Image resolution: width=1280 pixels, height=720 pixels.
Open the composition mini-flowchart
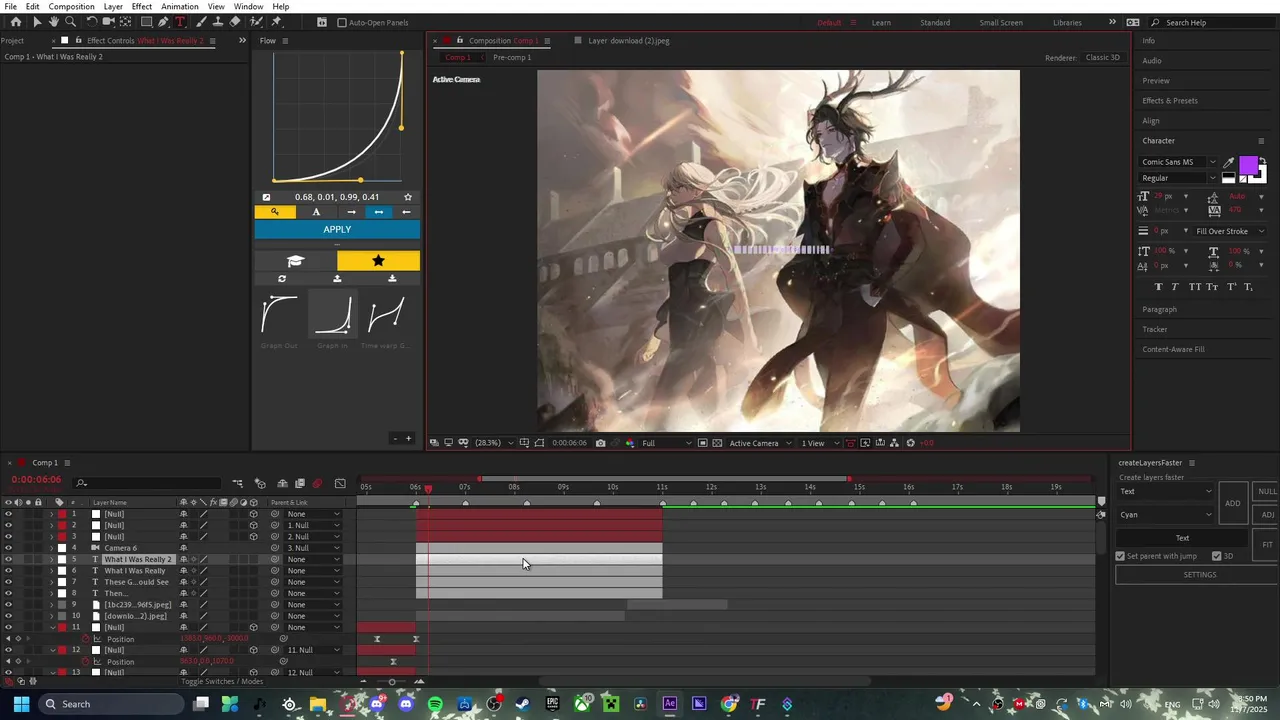point(238,484)
